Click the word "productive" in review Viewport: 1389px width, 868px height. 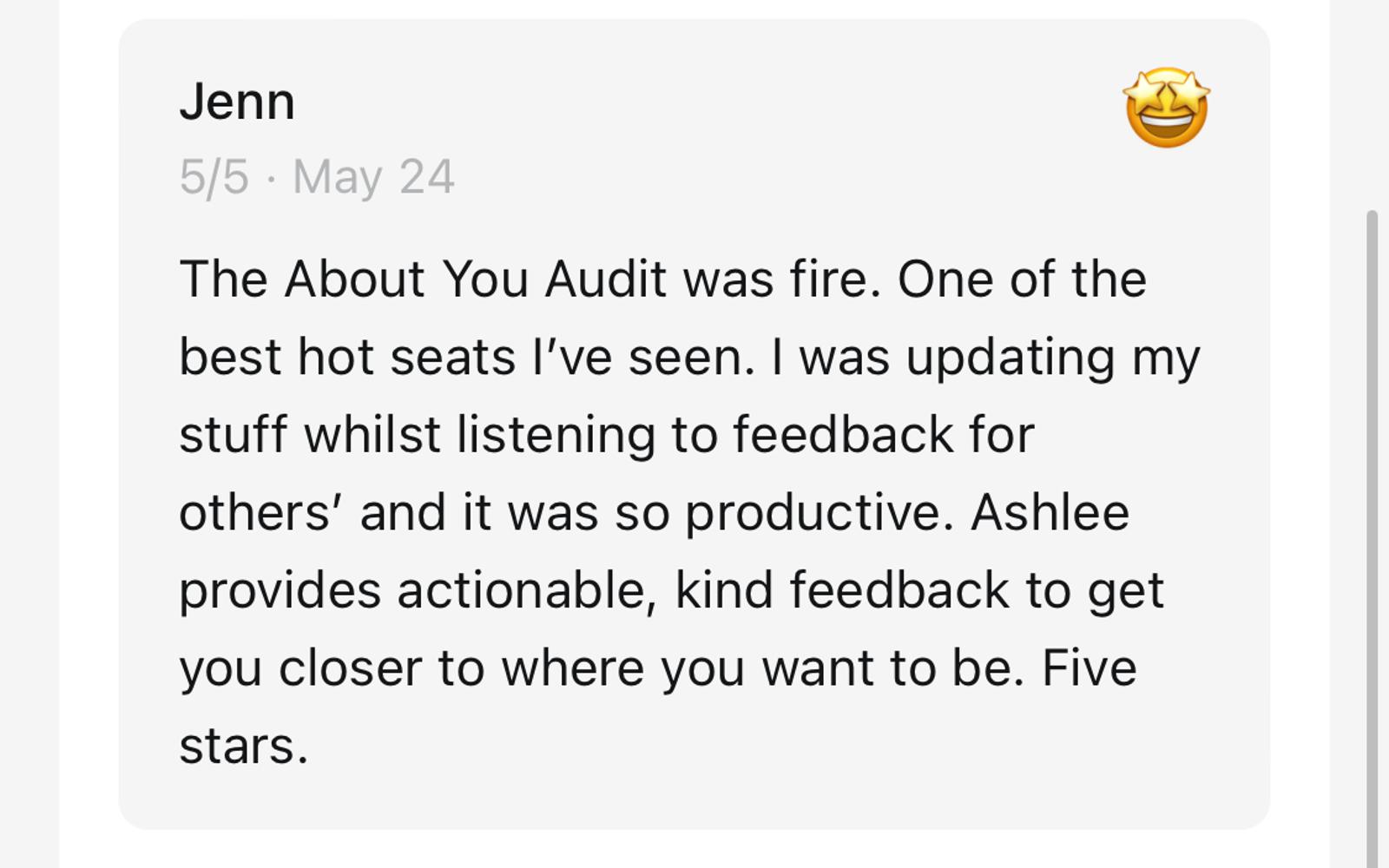[813, 512]
